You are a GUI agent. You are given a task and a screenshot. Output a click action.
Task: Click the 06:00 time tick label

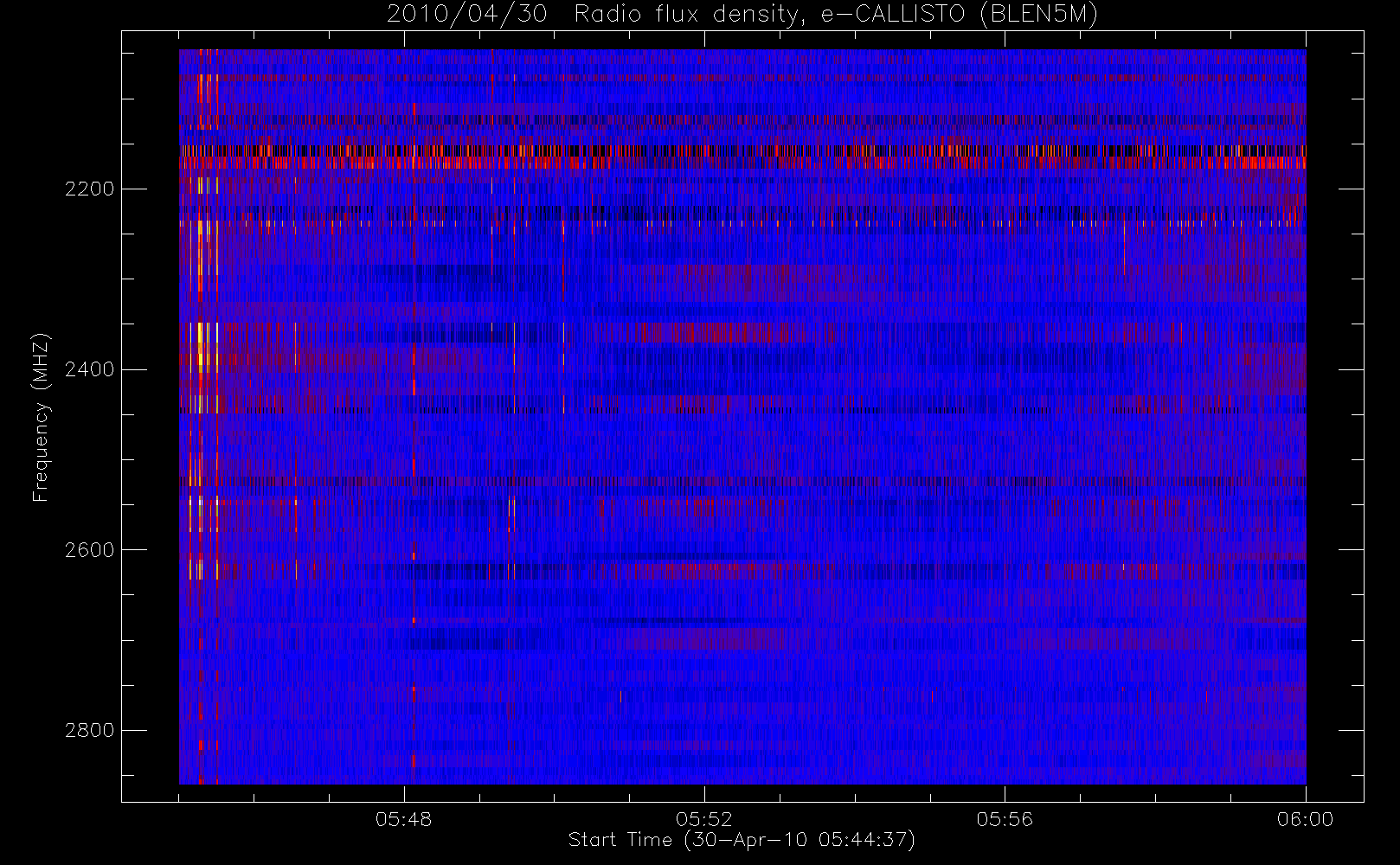point(1305,819)
